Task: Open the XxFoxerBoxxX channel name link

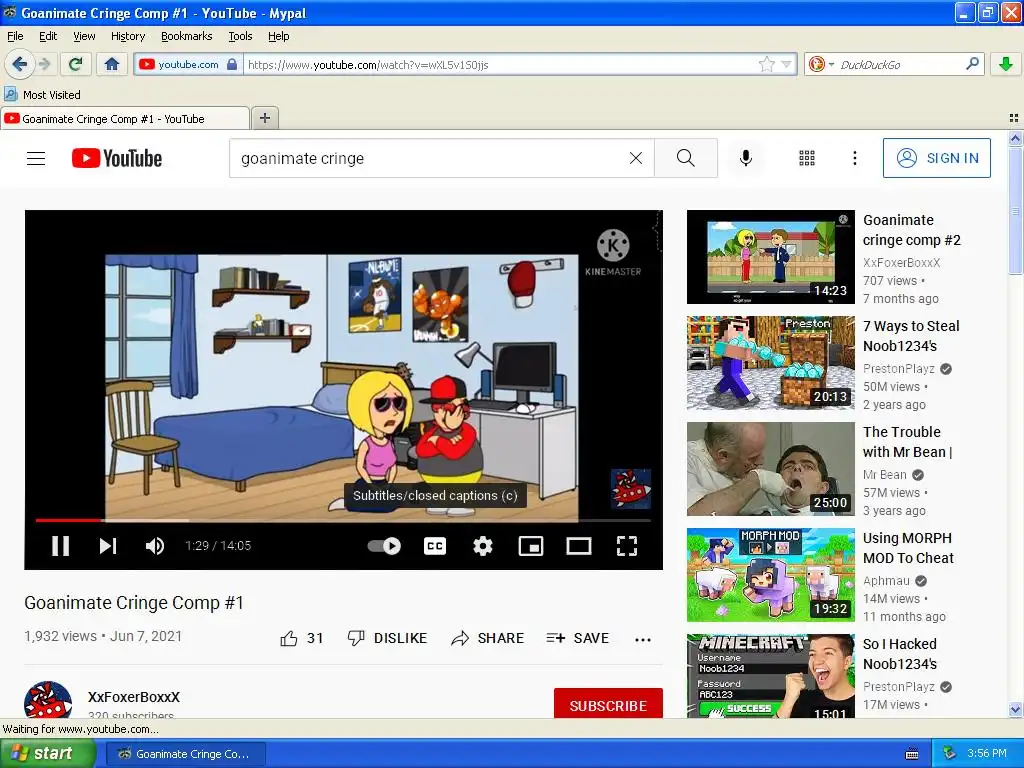Action: (x=134, y=697)
